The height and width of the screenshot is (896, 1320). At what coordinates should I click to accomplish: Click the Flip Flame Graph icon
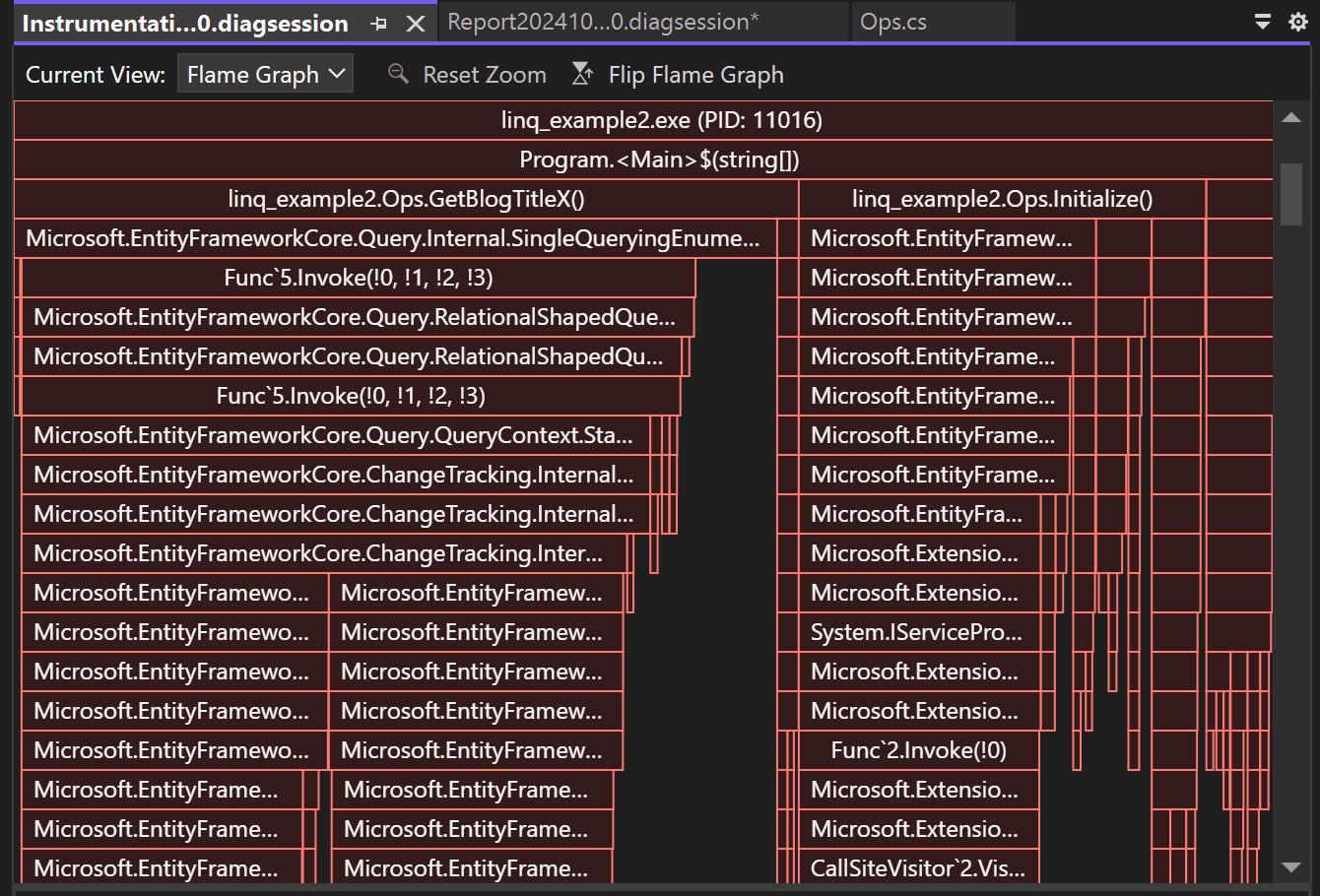tap(581, 73)
